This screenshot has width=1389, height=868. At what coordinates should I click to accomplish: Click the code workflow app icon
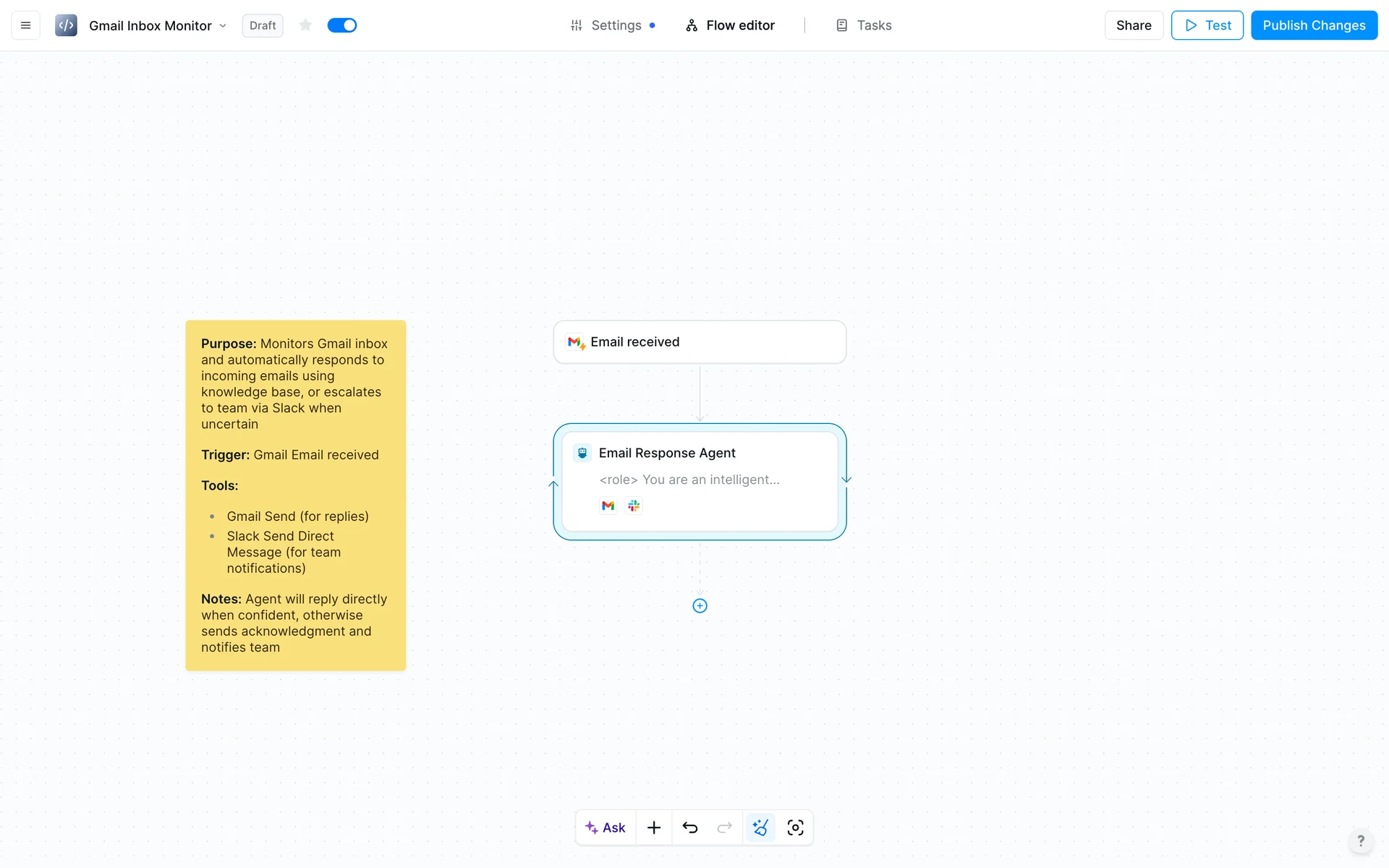coord(66,25)
